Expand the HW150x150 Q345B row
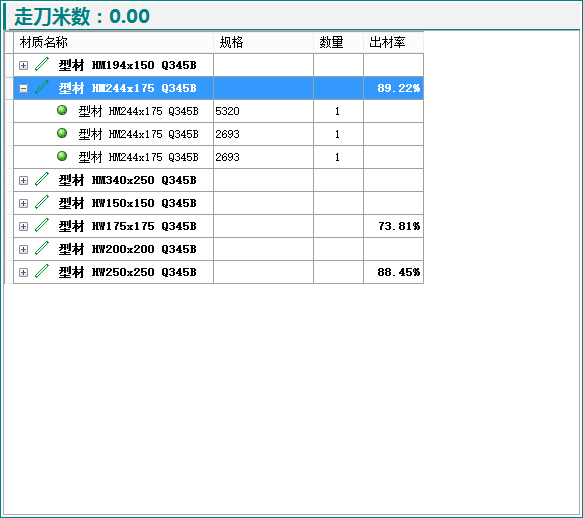 tap(23, 203)
